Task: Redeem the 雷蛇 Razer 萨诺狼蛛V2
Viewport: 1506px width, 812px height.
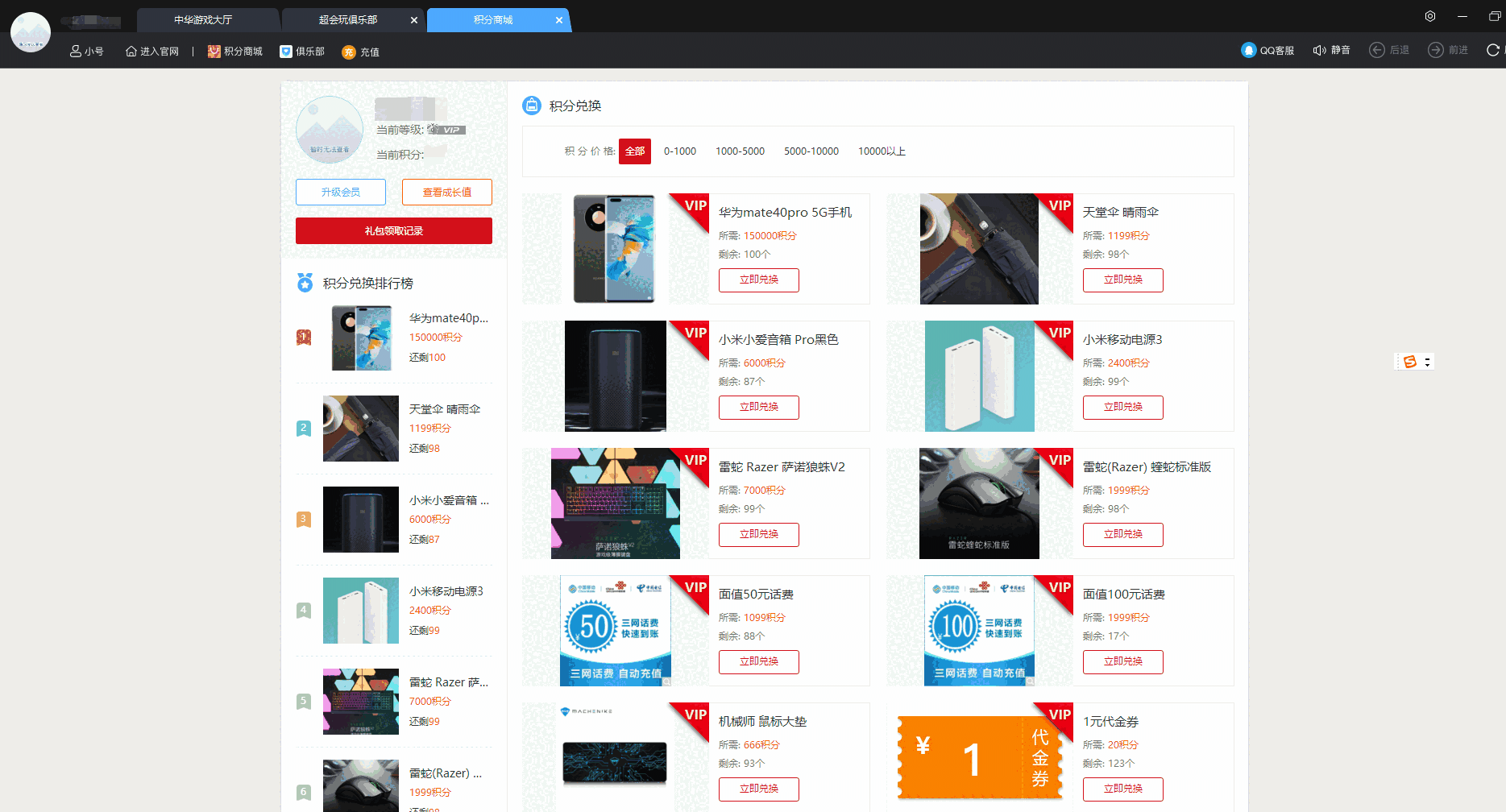Action: pos(759,535)
